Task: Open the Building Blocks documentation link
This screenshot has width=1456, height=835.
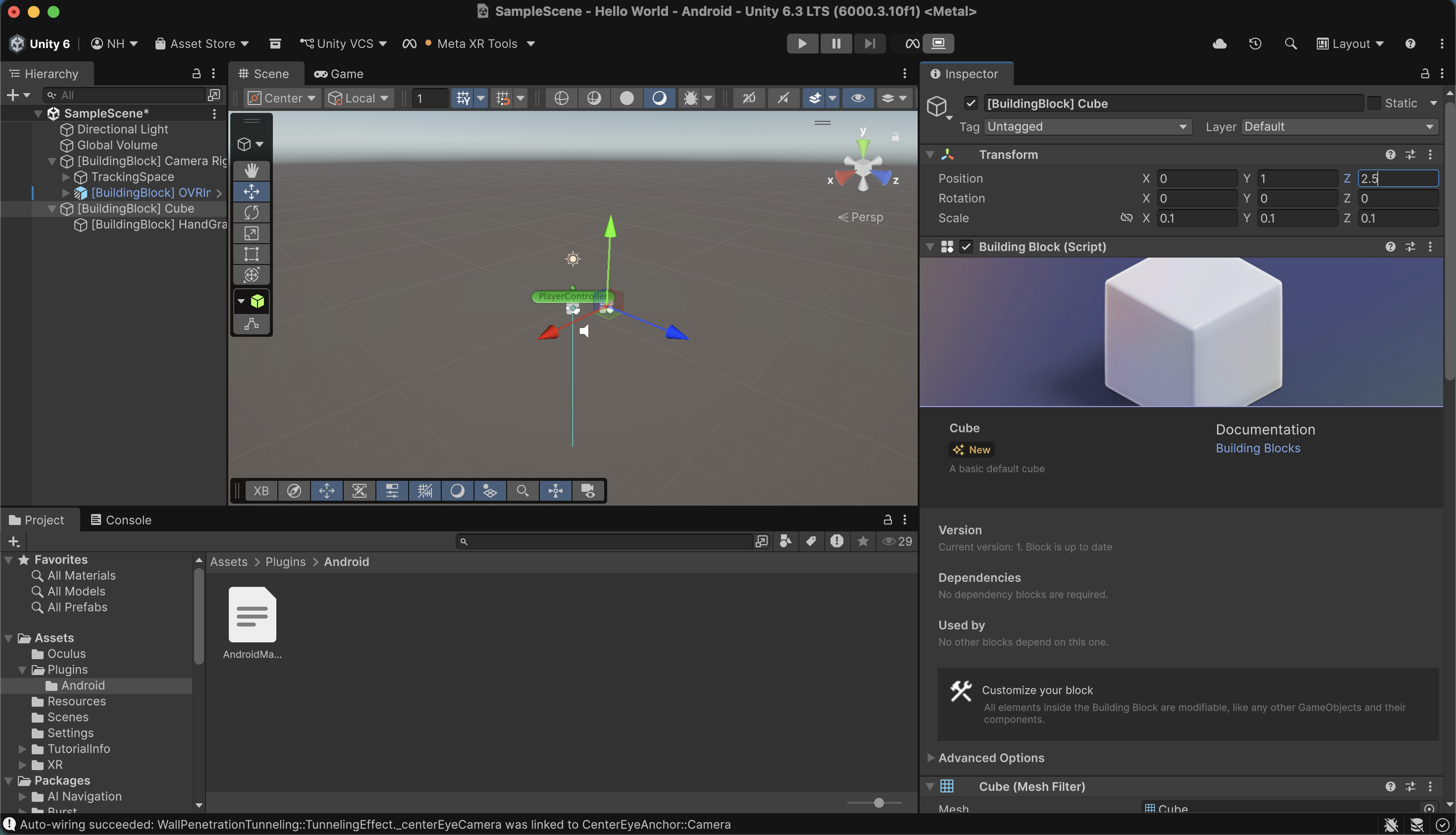Action: tap(1257, 449)
